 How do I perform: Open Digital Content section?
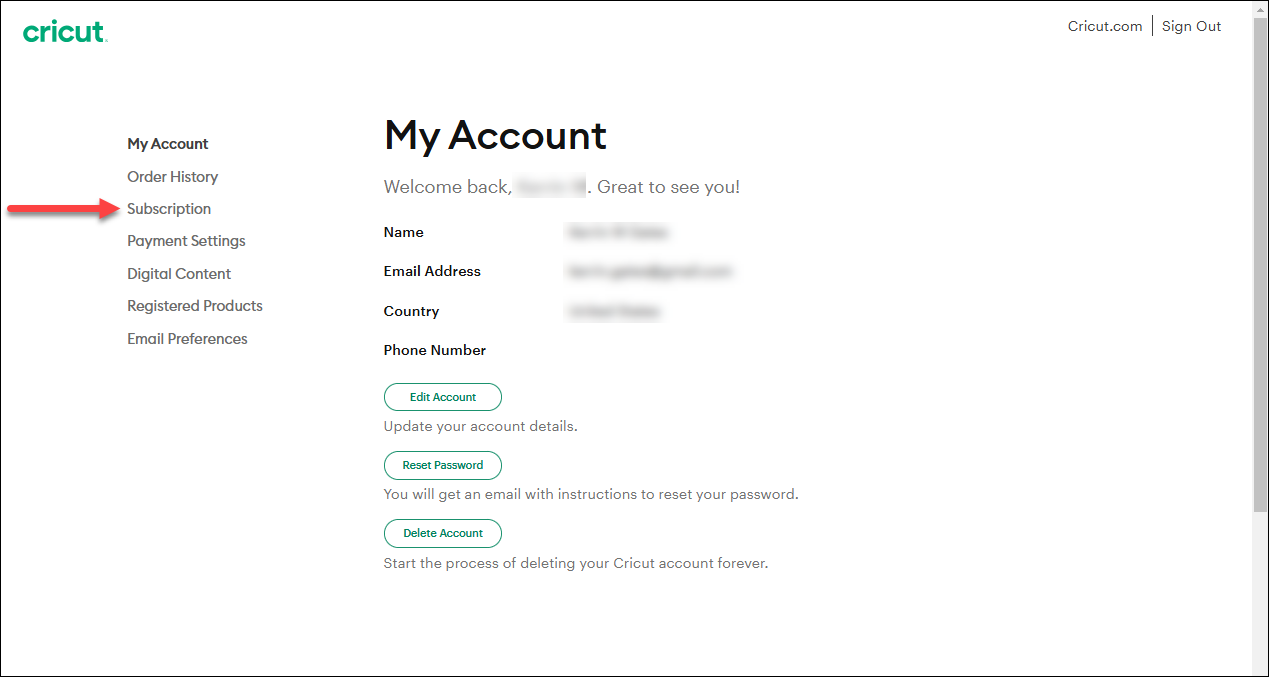[x=178, y=273]
